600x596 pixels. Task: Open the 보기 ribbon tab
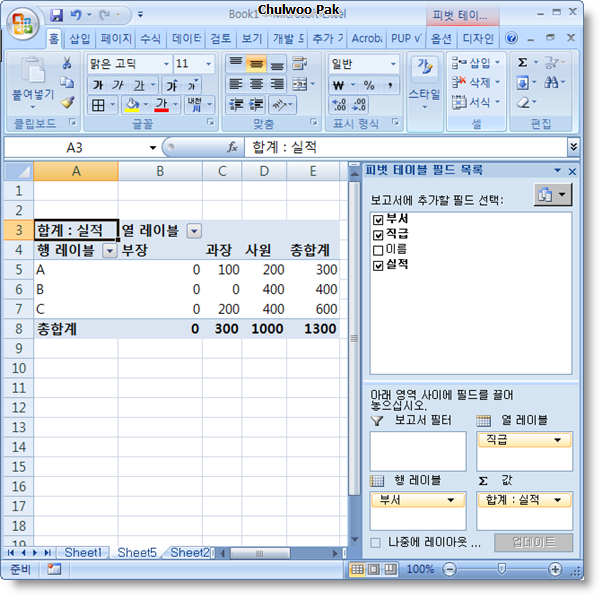point(252,38)
